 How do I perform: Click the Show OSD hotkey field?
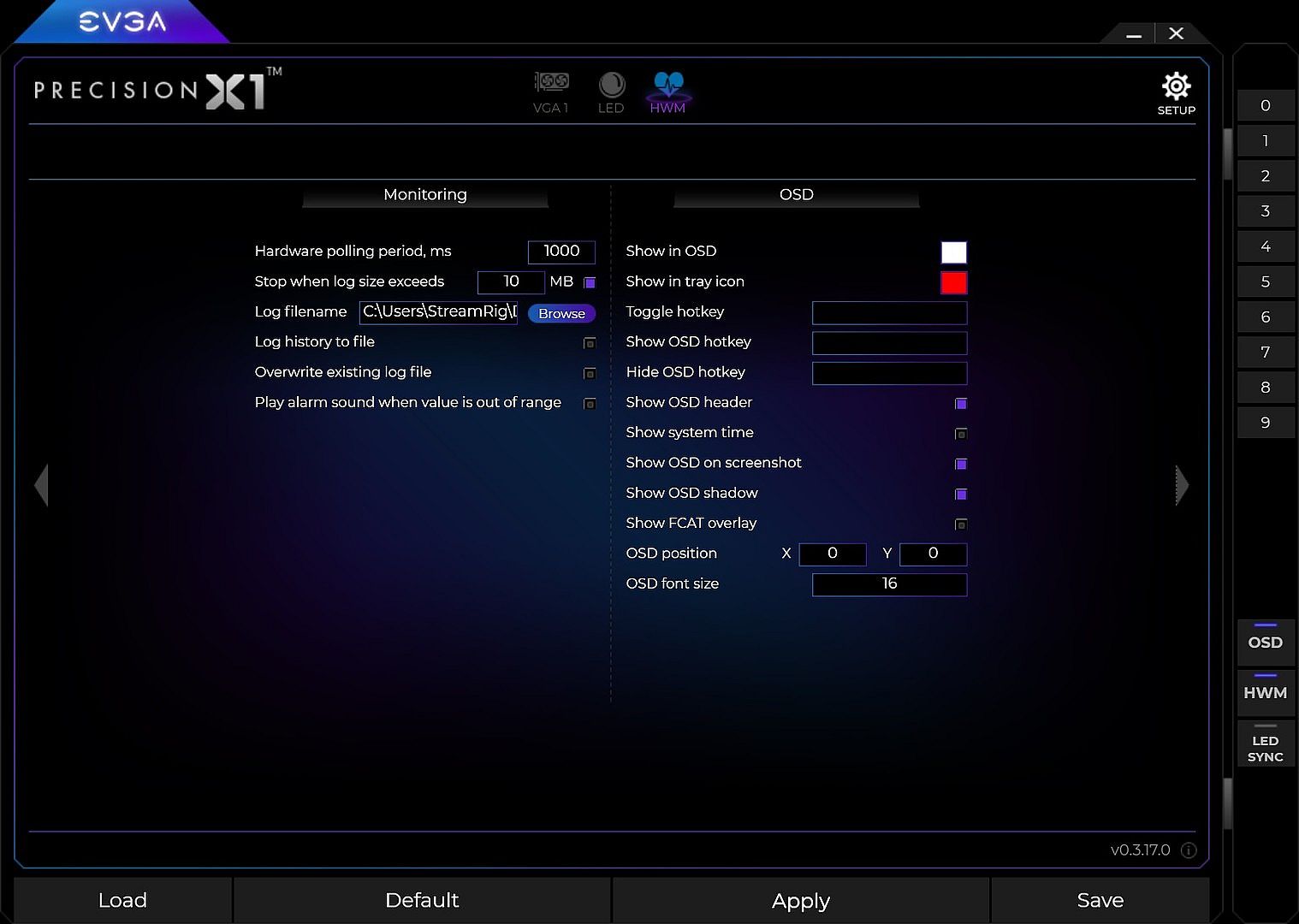click(889, 343)
